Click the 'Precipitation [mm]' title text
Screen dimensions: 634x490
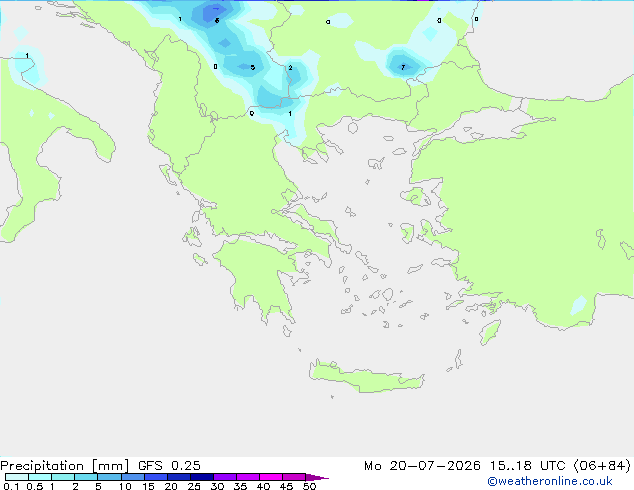click(x=65, y=466)
